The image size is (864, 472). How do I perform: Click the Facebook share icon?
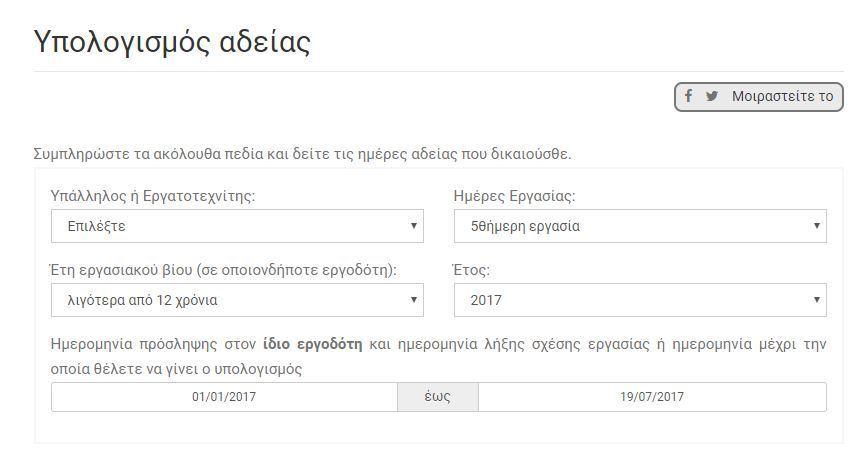(x=688, y=96)
